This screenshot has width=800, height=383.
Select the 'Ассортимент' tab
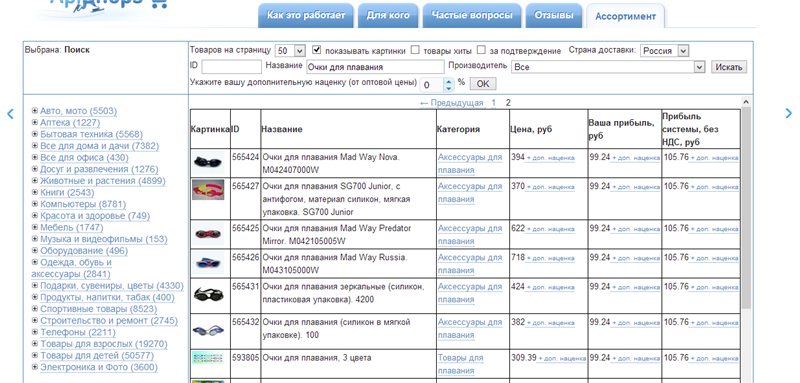click(x=626, y=16)
